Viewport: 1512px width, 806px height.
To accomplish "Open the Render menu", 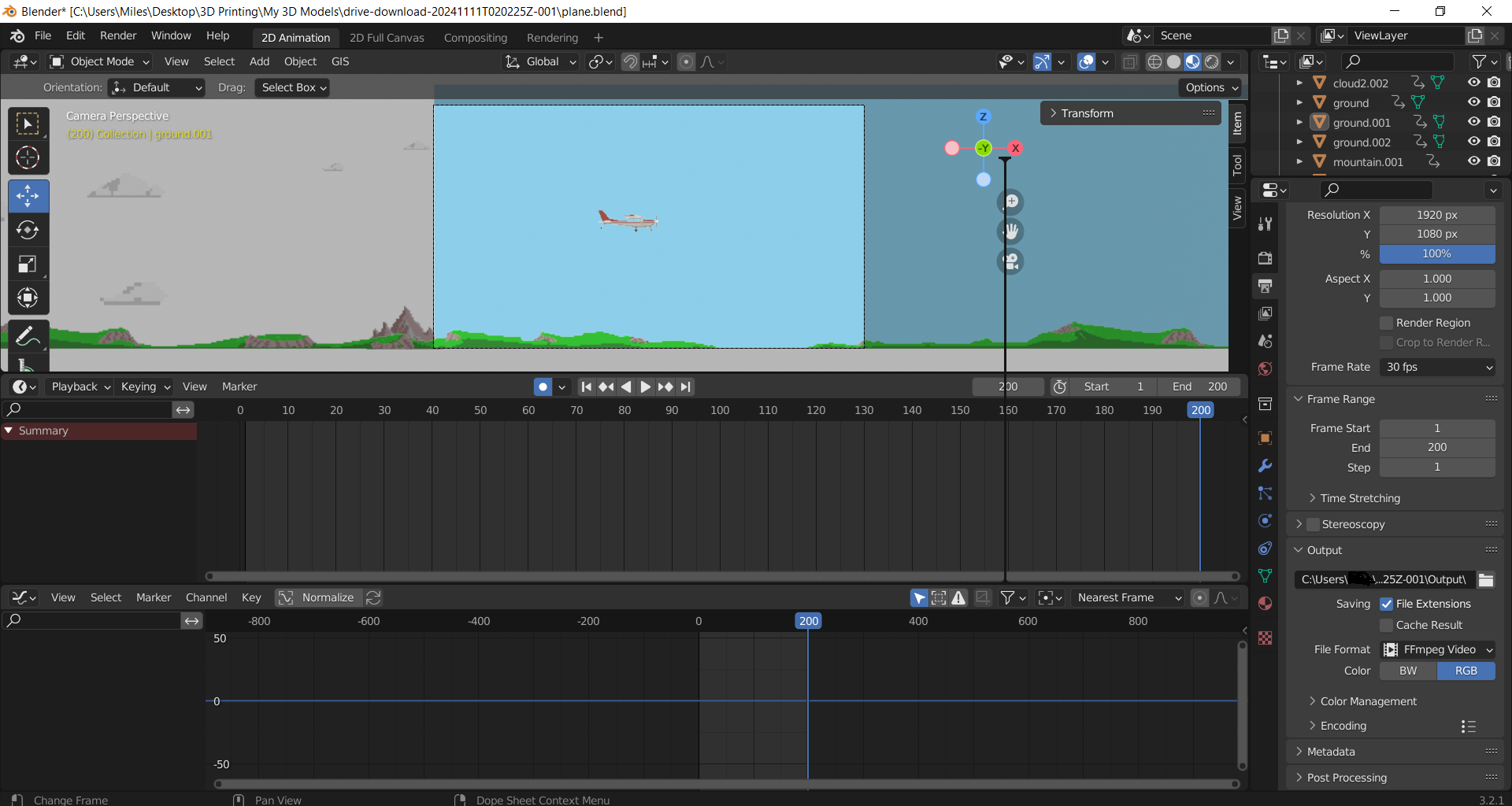I will pos(118,35).
